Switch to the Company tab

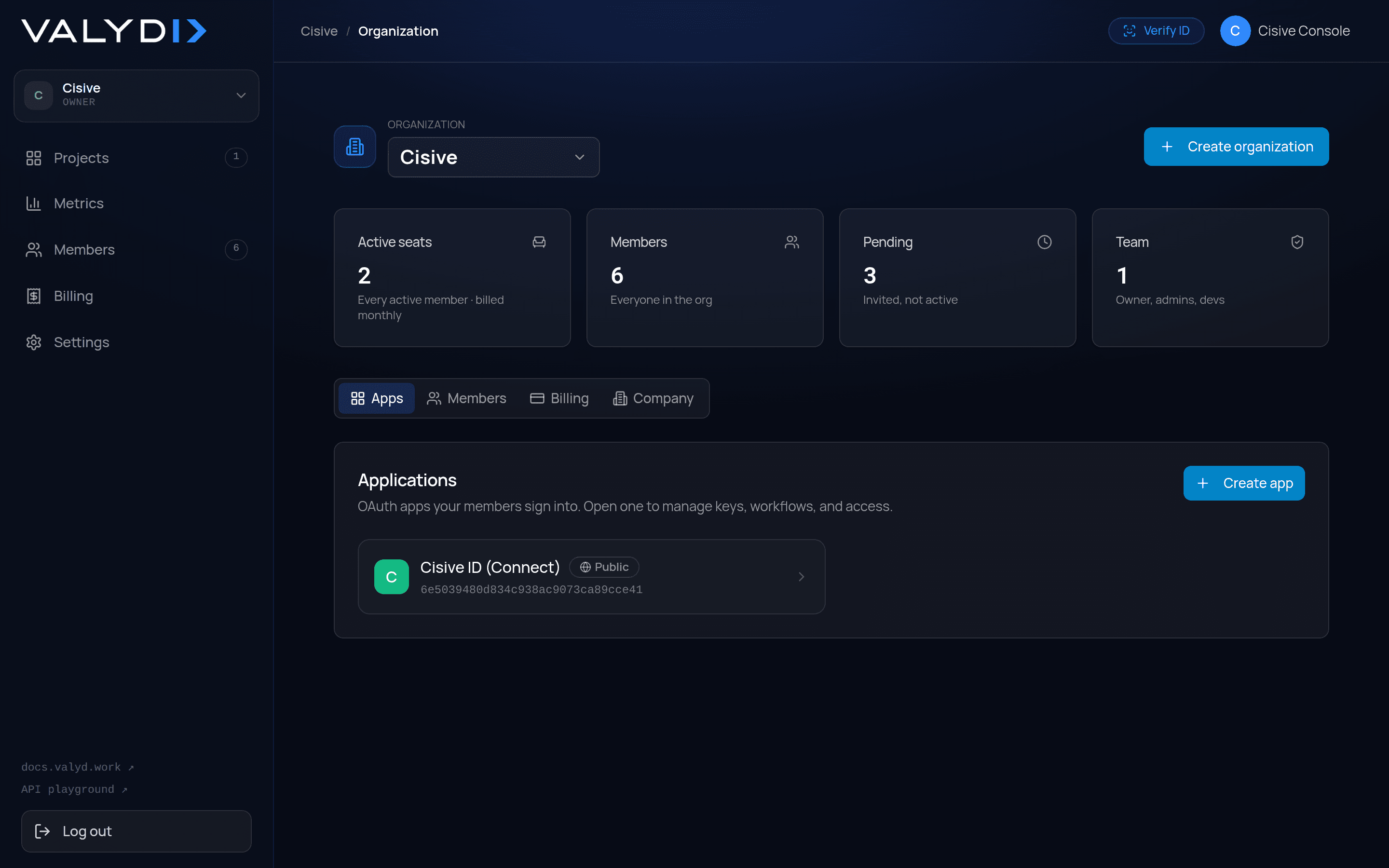point(653,398)
